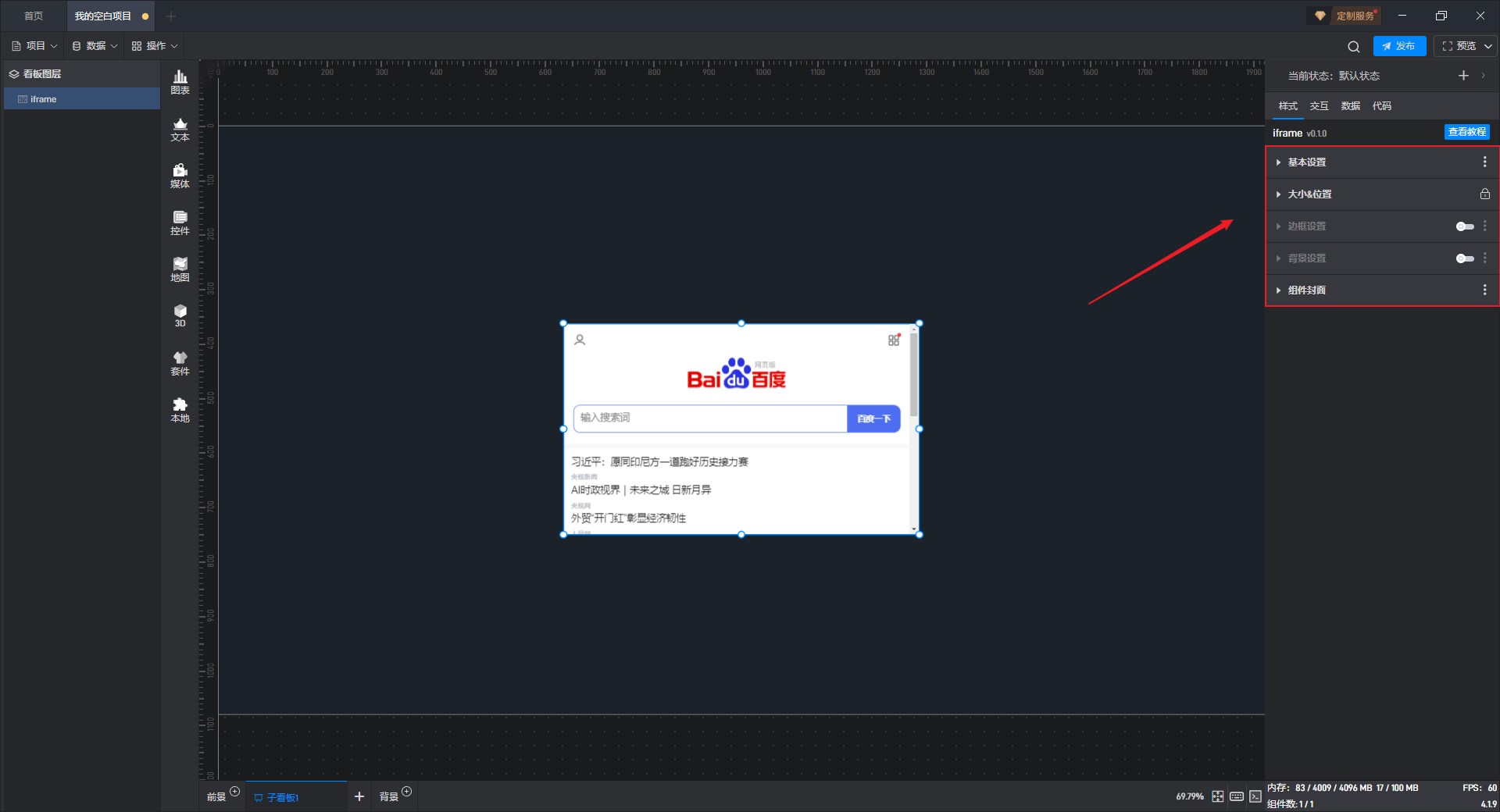Open the 图表 (charts) component category

(180, 82)
